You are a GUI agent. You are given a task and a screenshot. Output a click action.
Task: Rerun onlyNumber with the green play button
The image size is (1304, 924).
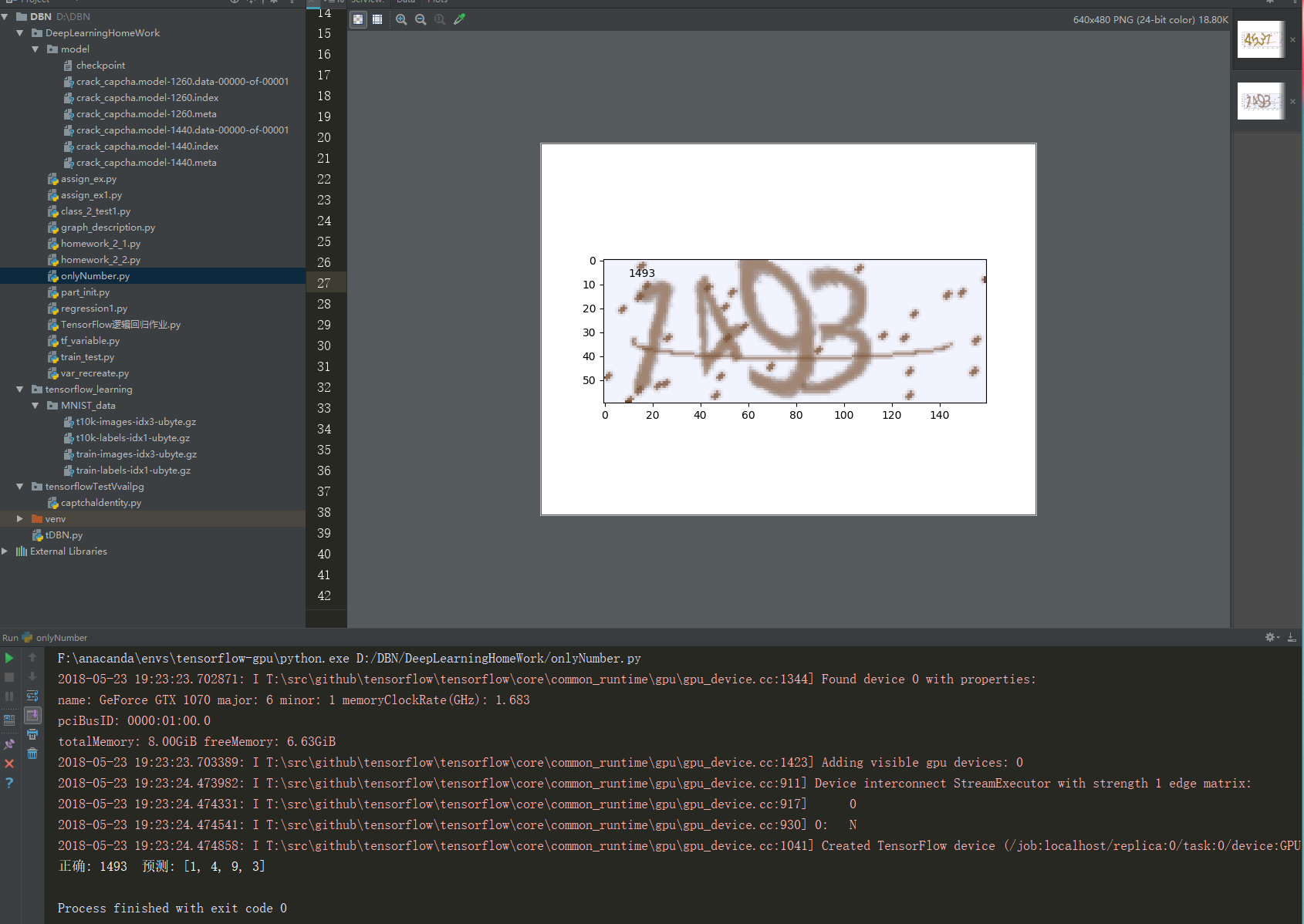9,658
